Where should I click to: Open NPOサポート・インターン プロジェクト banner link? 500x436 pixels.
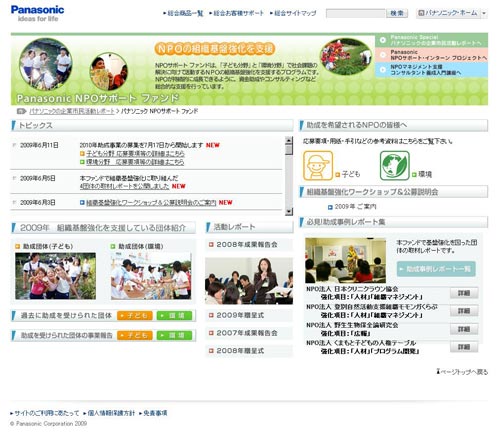432,55
